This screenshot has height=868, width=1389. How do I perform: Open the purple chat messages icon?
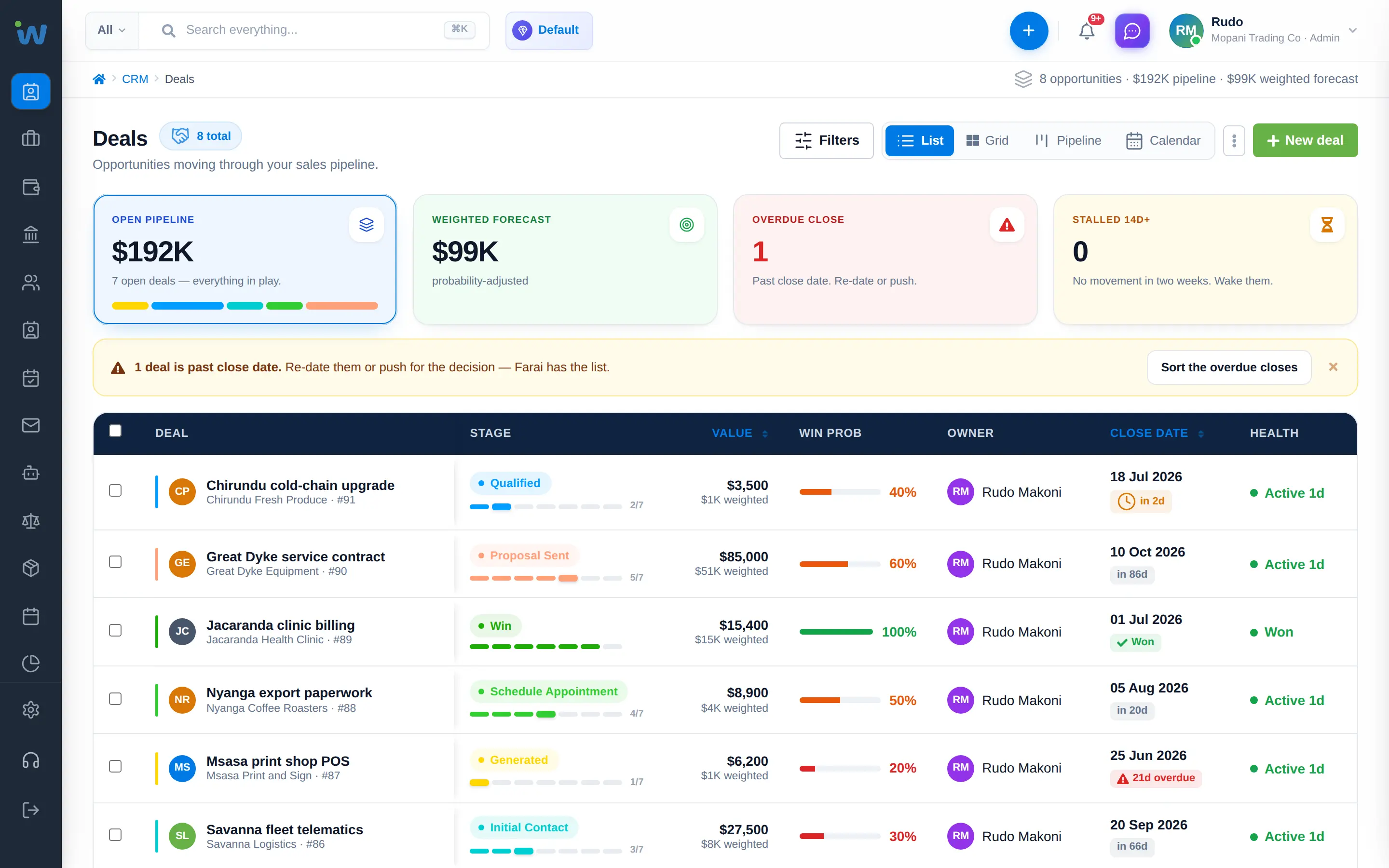click(x=1132, y=30)
